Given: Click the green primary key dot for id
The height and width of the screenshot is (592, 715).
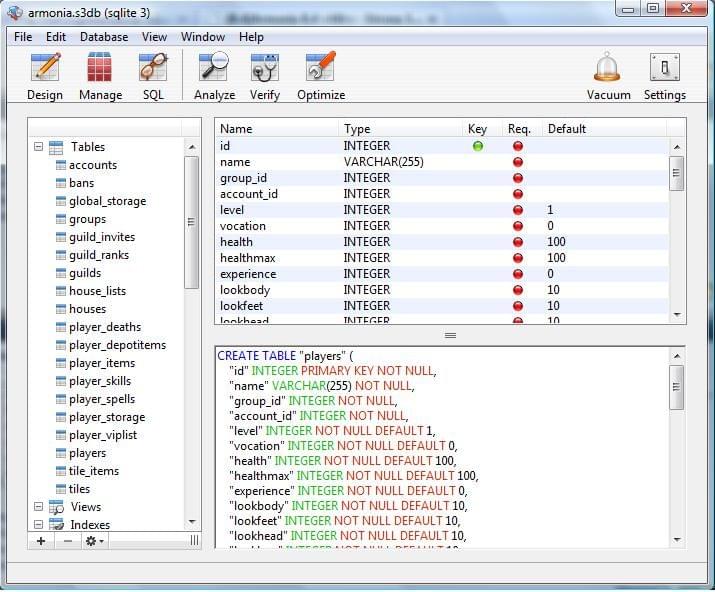Looking at the screenshot, I should (x=477, y=146).
